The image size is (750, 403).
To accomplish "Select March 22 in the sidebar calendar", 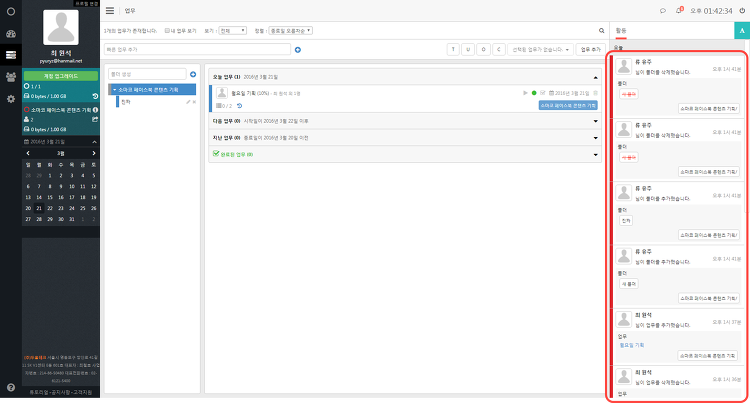I will [50, 208].
